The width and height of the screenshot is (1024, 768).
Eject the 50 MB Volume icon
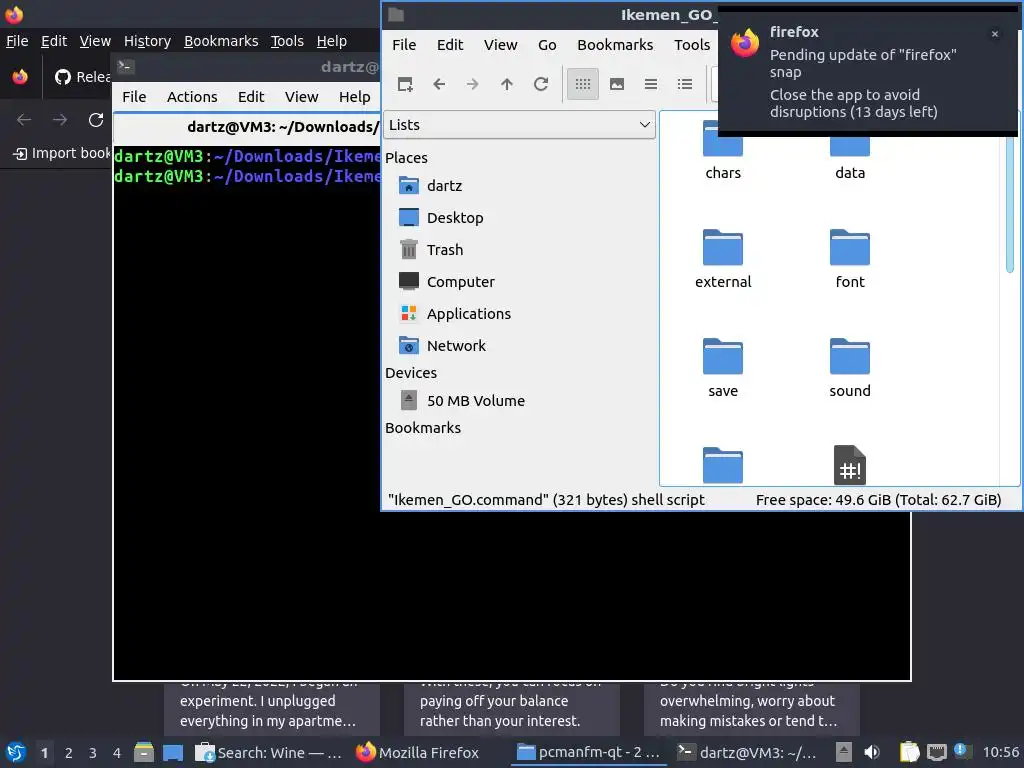pyautogui.click(x=409, y=400)
